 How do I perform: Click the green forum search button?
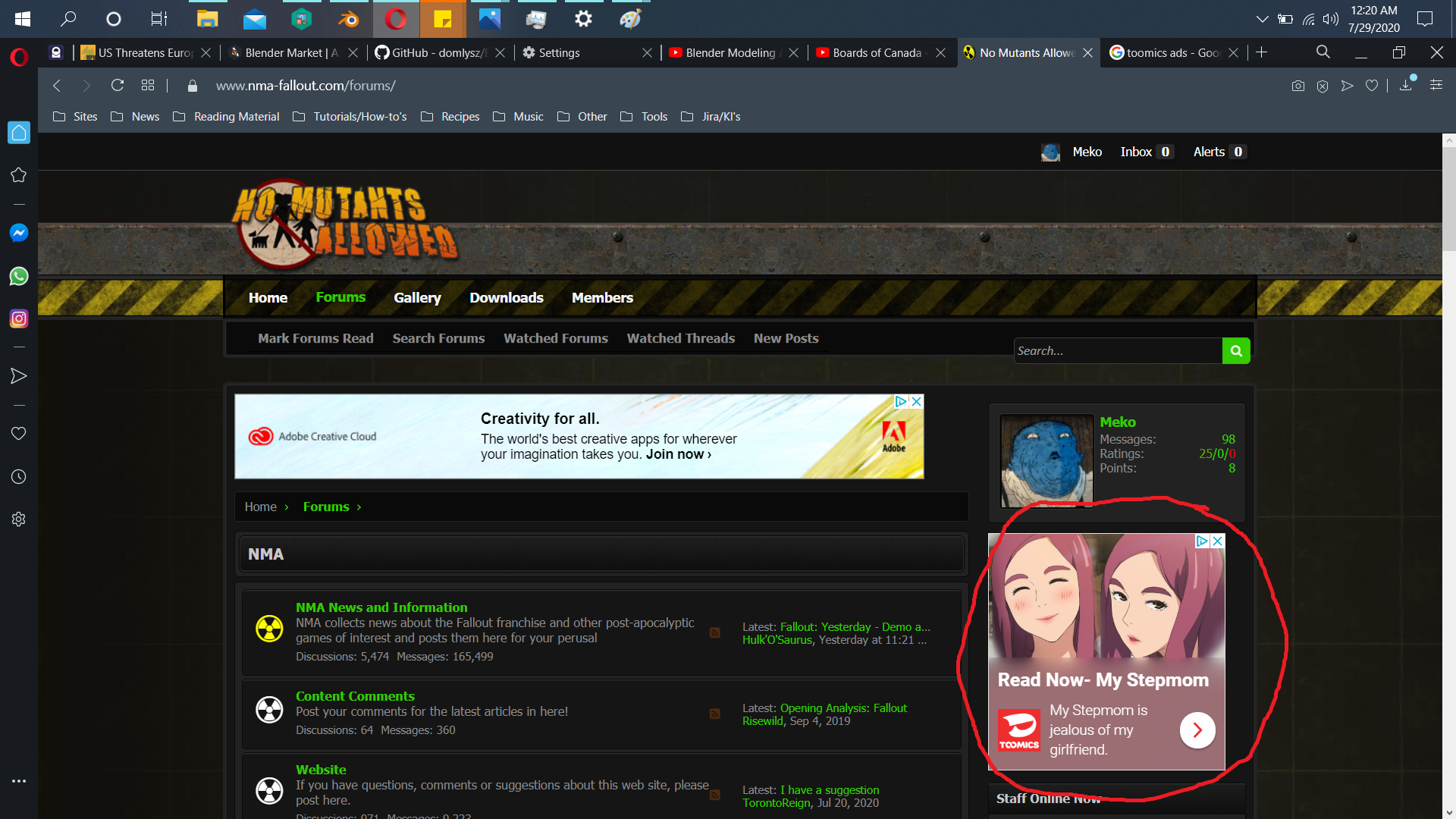(x=1236, y=351)
